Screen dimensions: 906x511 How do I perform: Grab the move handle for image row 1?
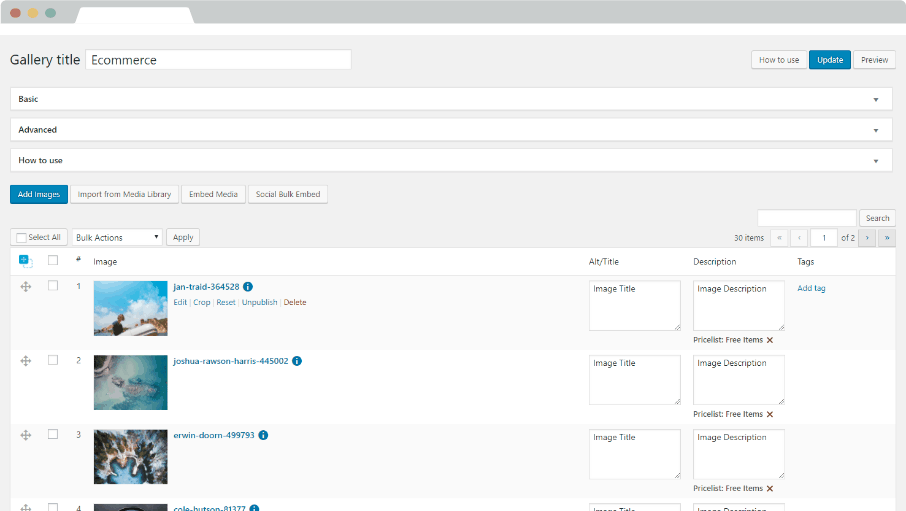click(x=26, y=287)
